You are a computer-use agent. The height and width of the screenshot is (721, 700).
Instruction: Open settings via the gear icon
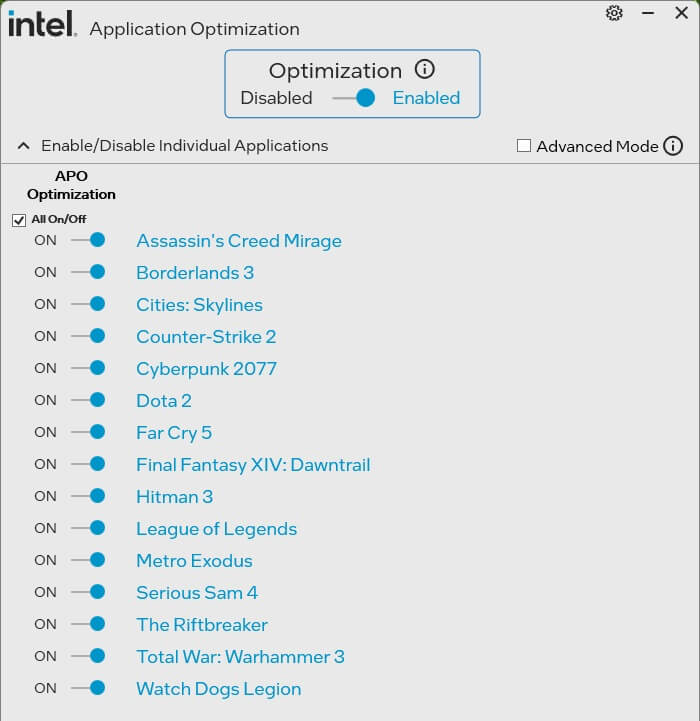(614, 13)
